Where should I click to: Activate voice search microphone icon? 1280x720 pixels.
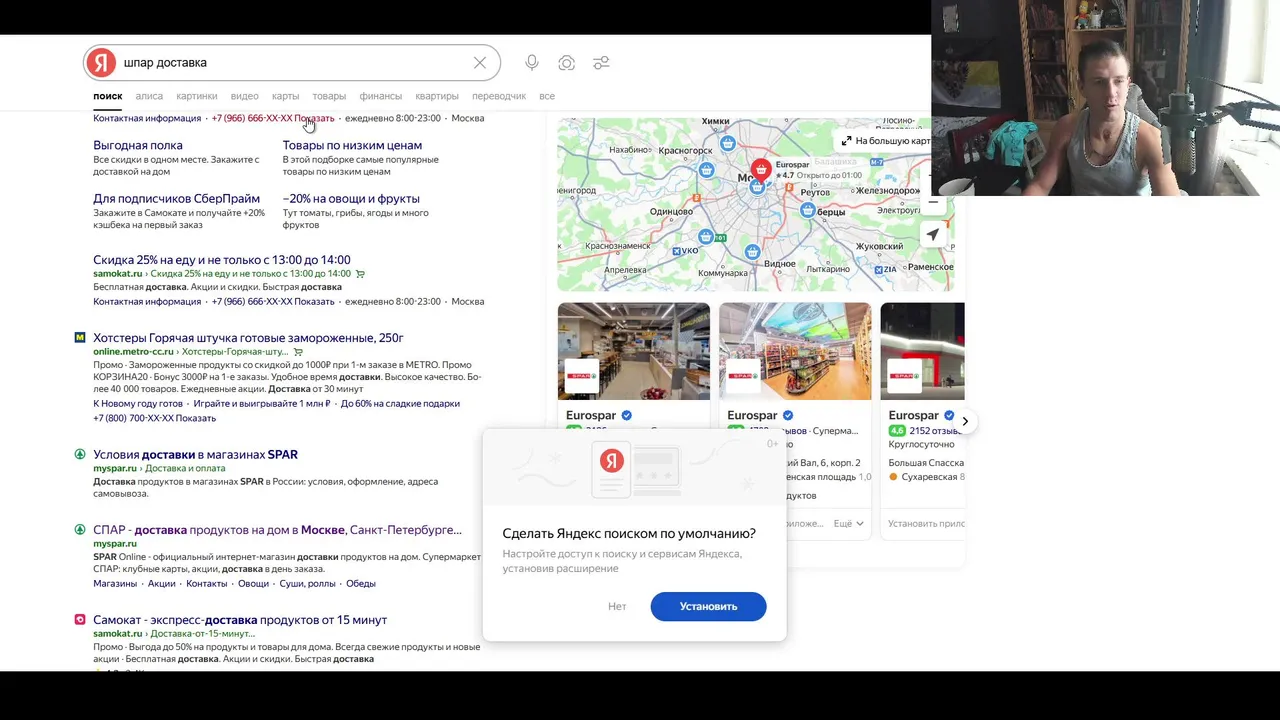(532, 63)
